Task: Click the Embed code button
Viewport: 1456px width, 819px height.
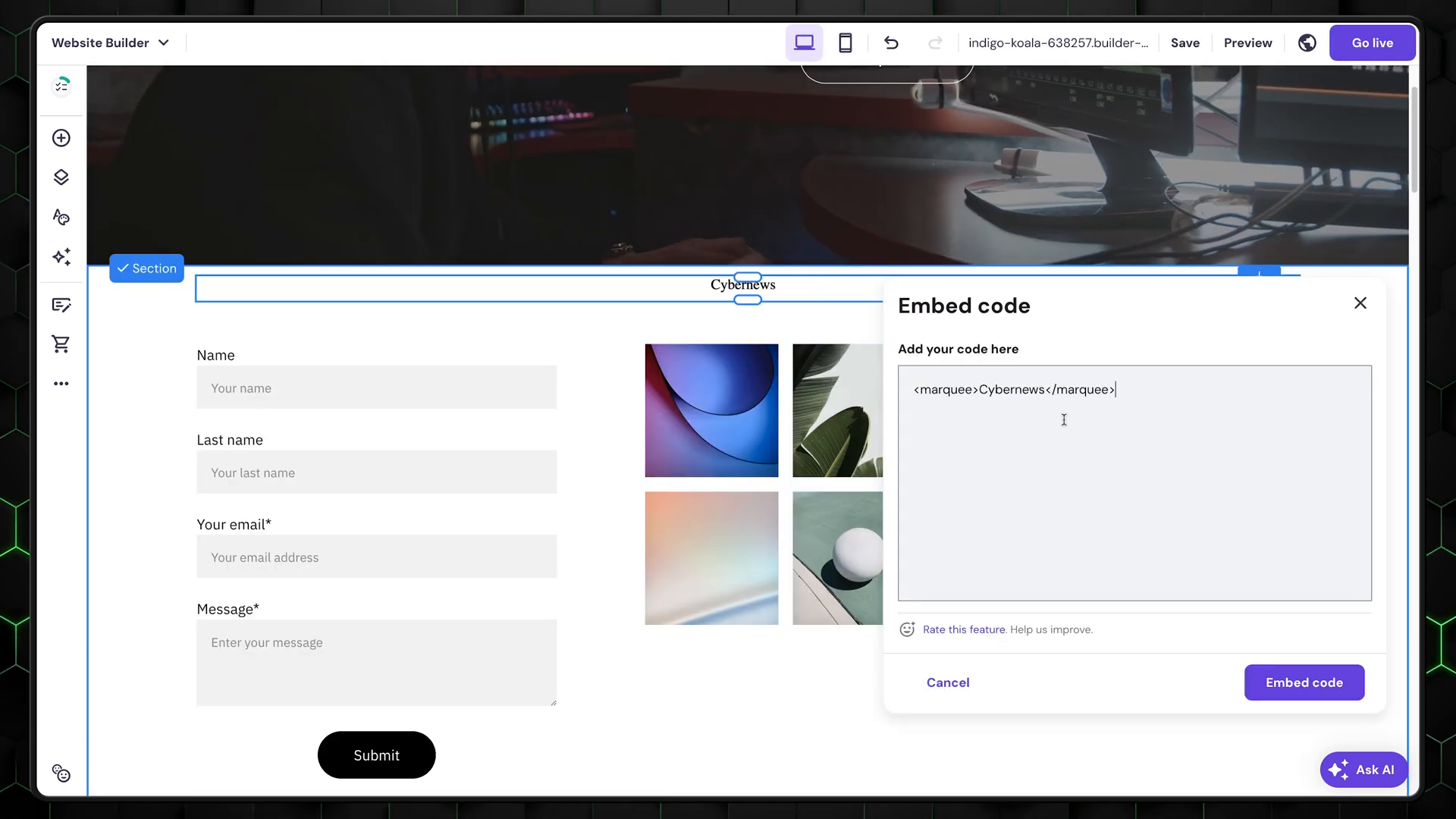Action: coord(1304,682)
